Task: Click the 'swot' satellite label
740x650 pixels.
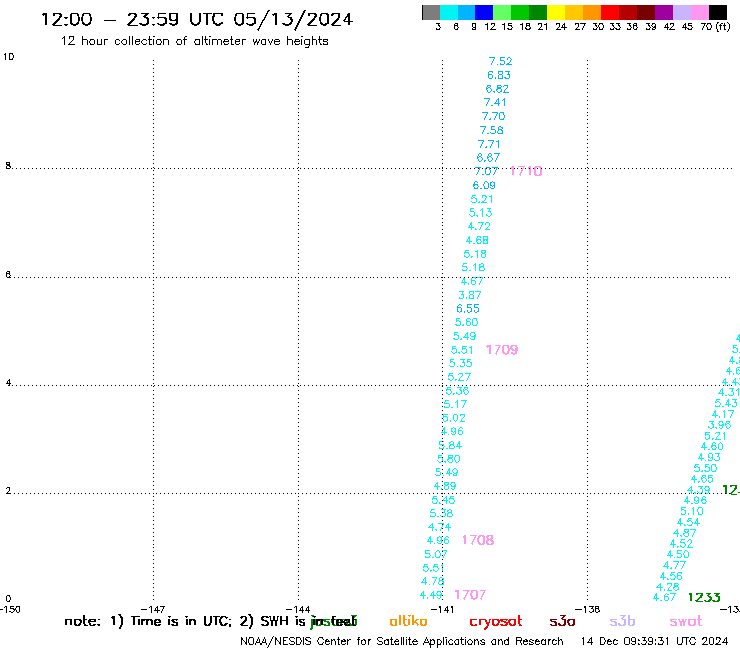Action: (x=686, y=621)
